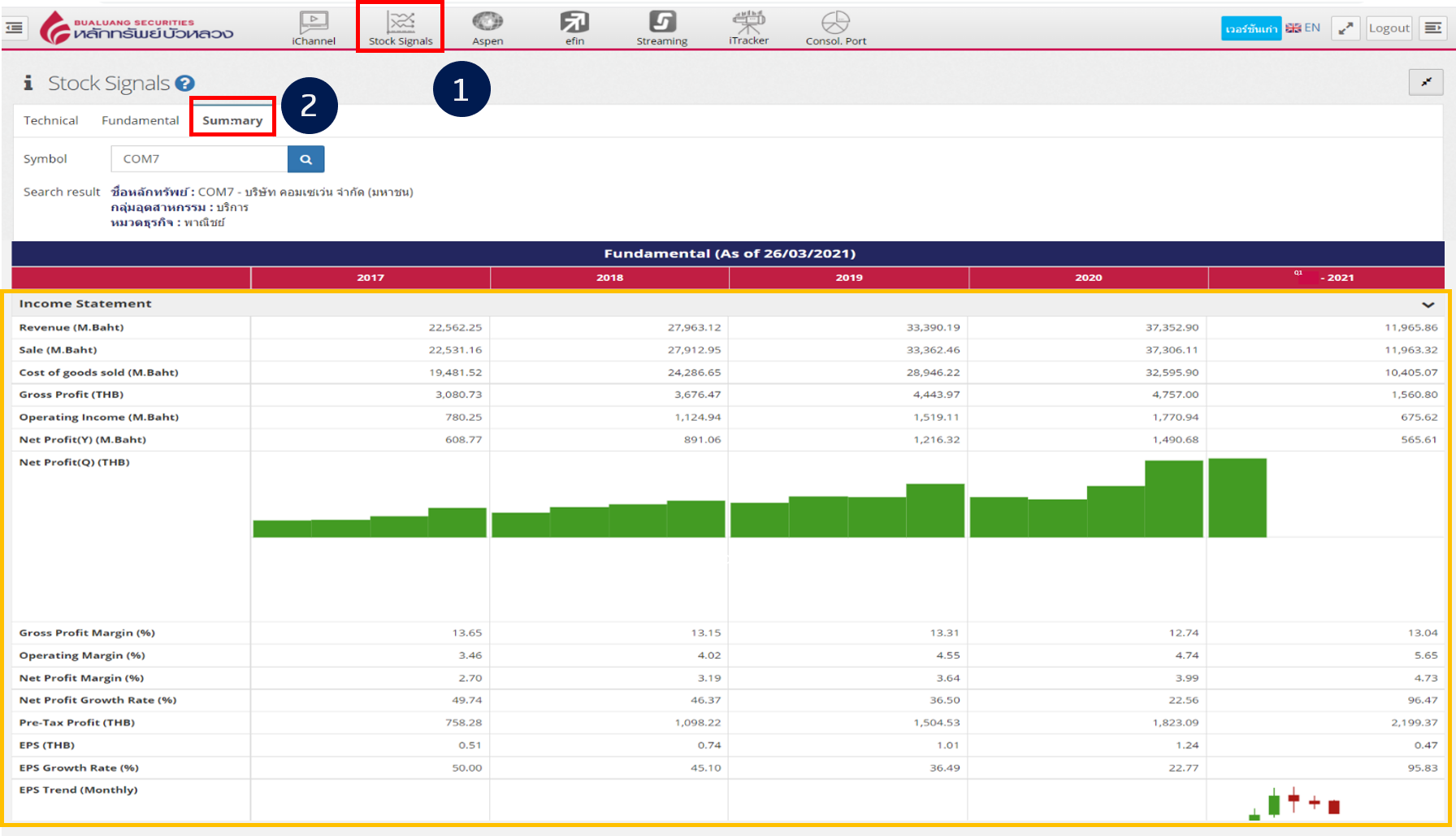Click the Q1 2021 revenue value 11,965.86
The image size is (1456, 836).
tap(1410, 327)
